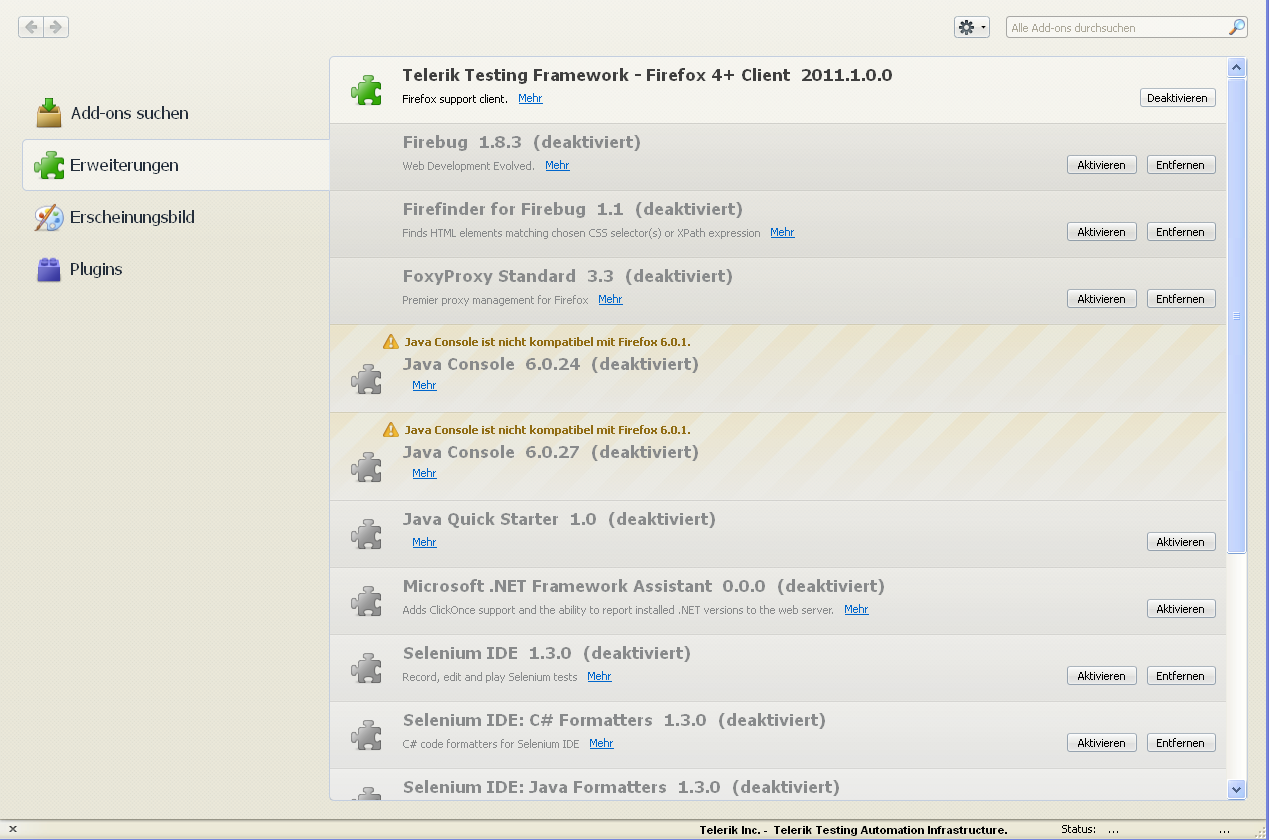Click the Java Quick Starter puzzle icon
The width and height of the screenshot is (1269, 840).
click(x=366, y=534)
